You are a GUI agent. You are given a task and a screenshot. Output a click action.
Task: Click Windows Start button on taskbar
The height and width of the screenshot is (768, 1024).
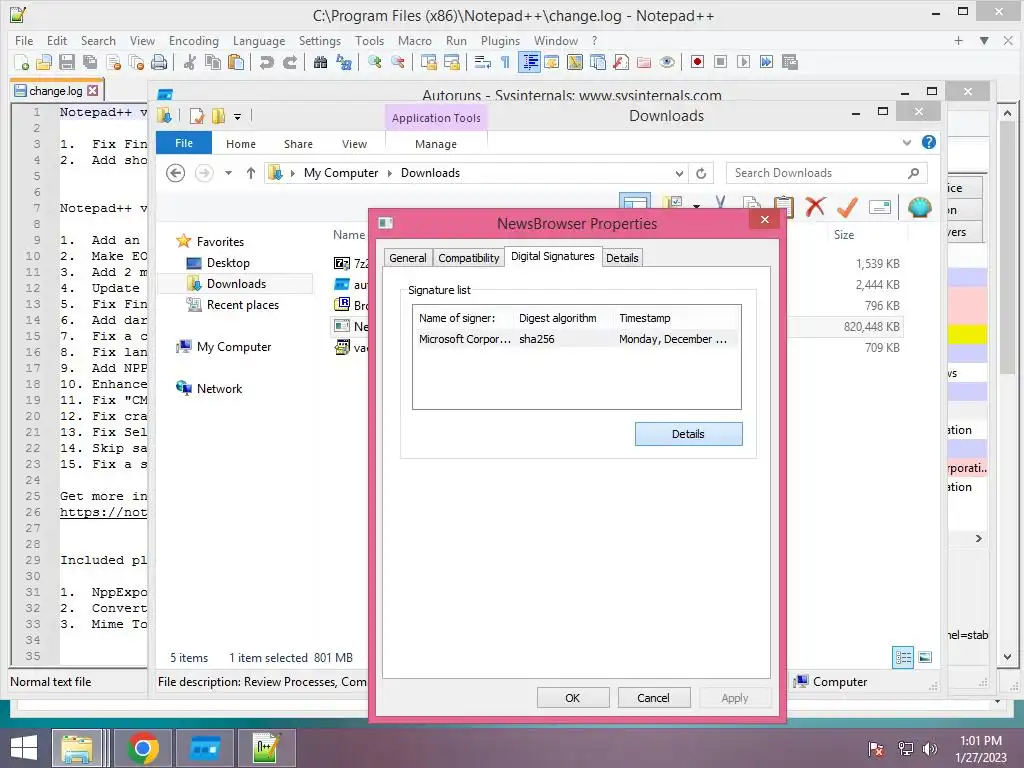[x=24, y=748]
